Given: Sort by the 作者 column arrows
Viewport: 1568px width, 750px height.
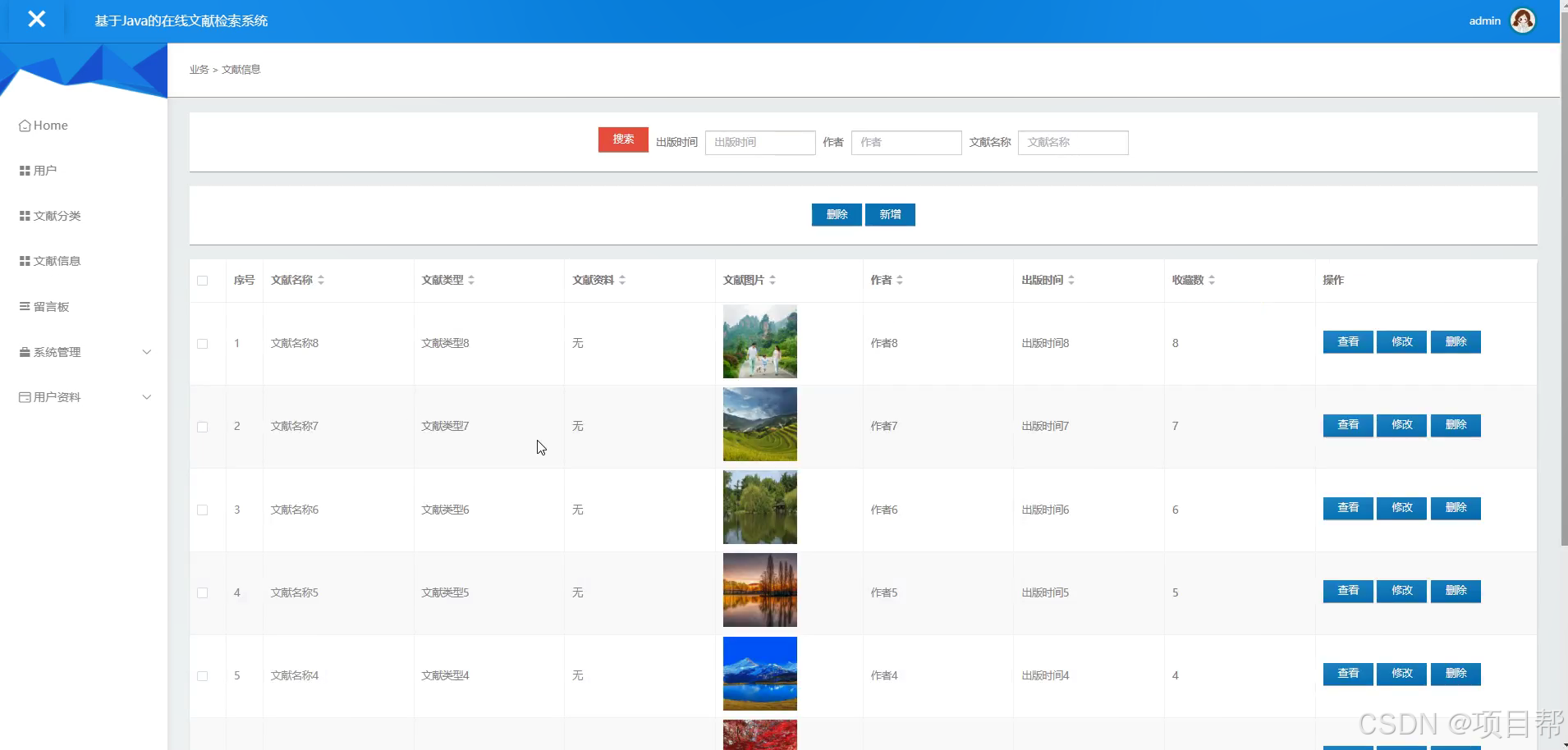Looking at the screenshot, I should (900, 280).
